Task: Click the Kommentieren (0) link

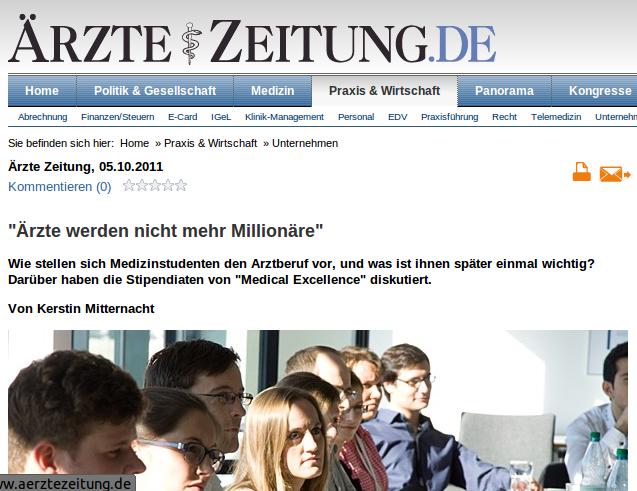Action: (x=60, y=187)
